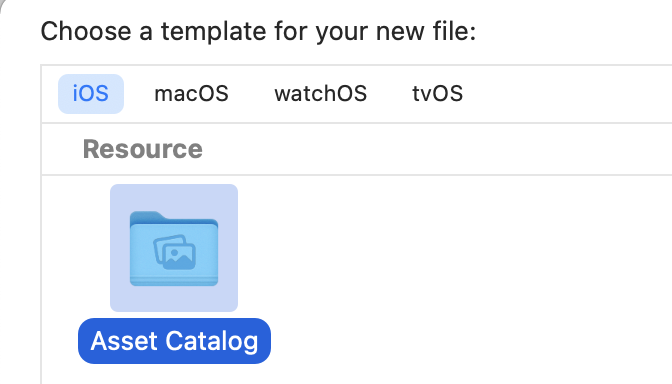Click the folder tab edge of the icon
The image size is (672, 384).
click(x=148, y=216)
